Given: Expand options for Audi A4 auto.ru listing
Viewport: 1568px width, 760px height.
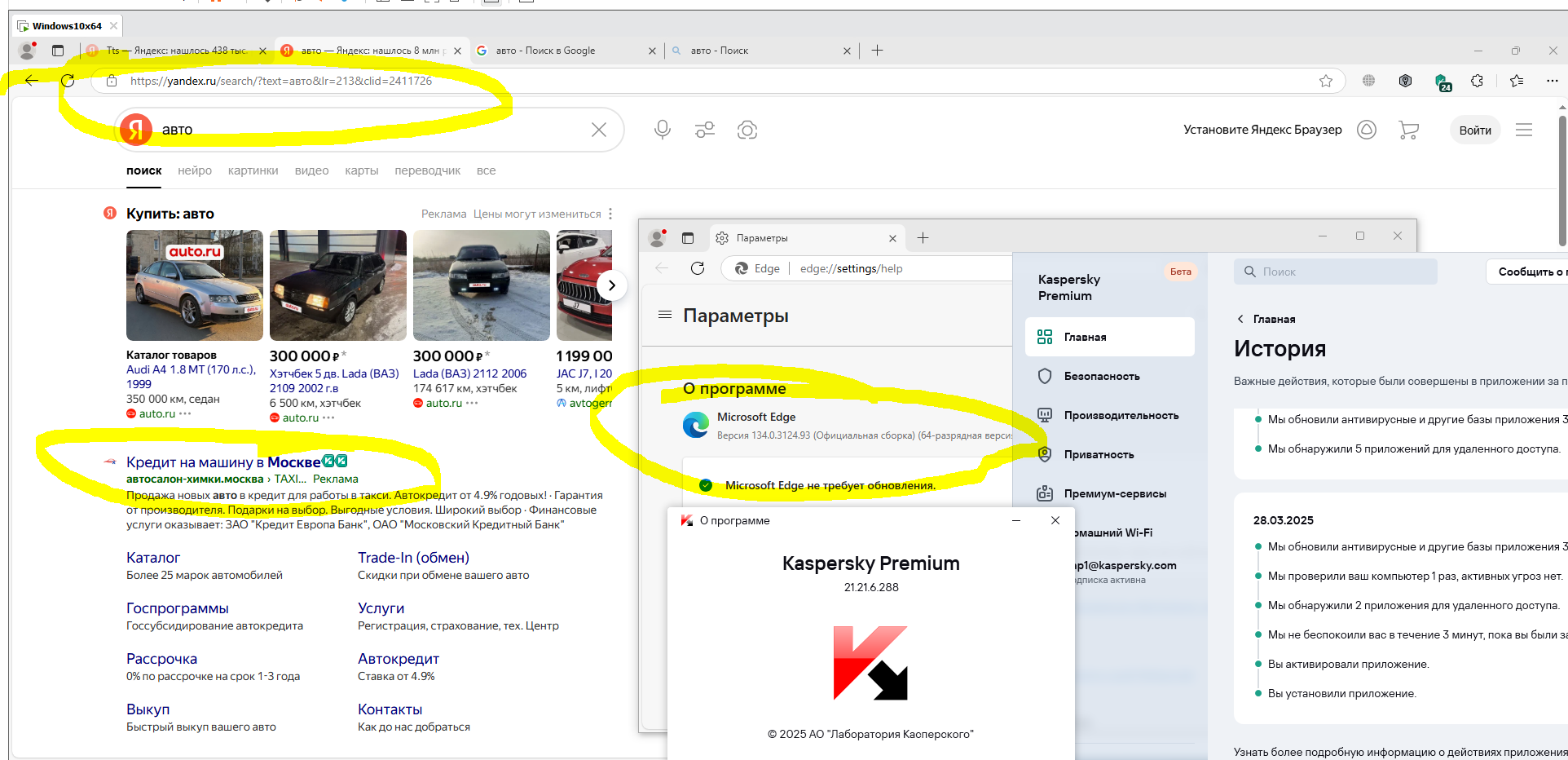Looking at the screenshot, I should pyautogui.click(x=185, y=413).
